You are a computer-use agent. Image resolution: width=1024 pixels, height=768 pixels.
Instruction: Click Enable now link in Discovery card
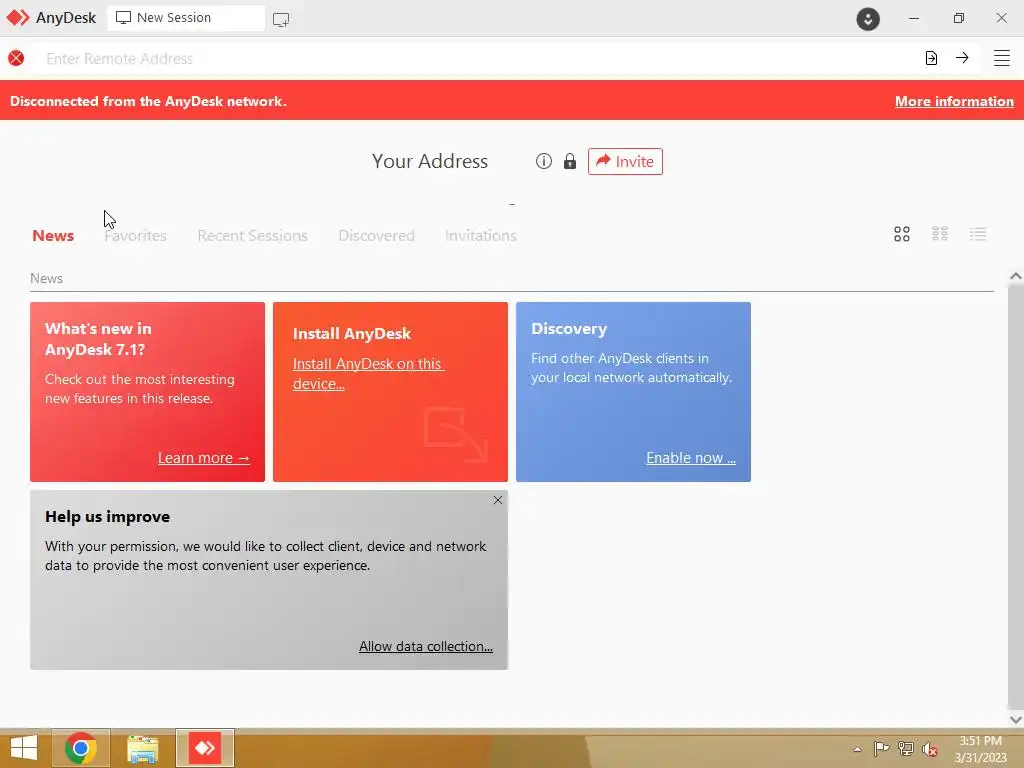tap(691, 458)
